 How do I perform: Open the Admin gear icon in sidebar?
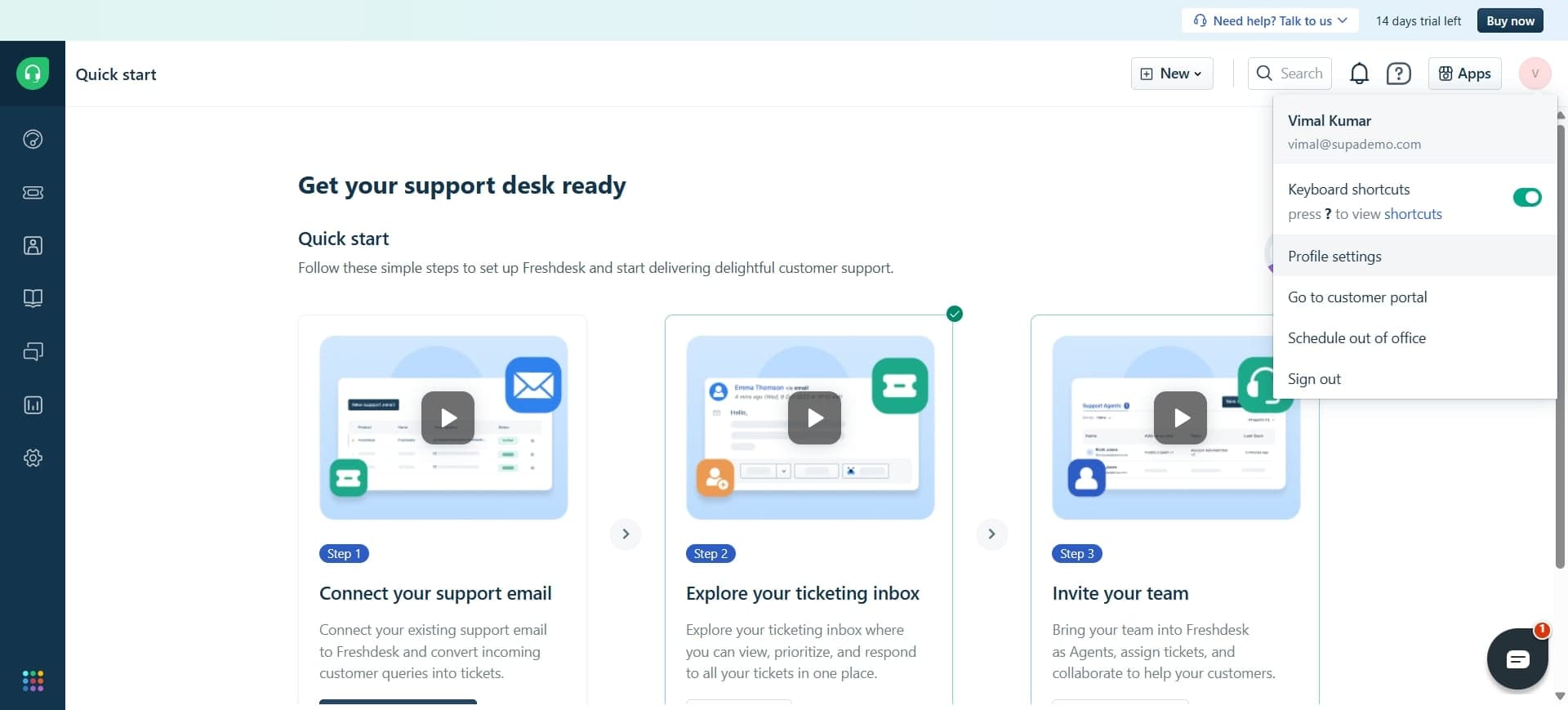click(x=33, y=458)
